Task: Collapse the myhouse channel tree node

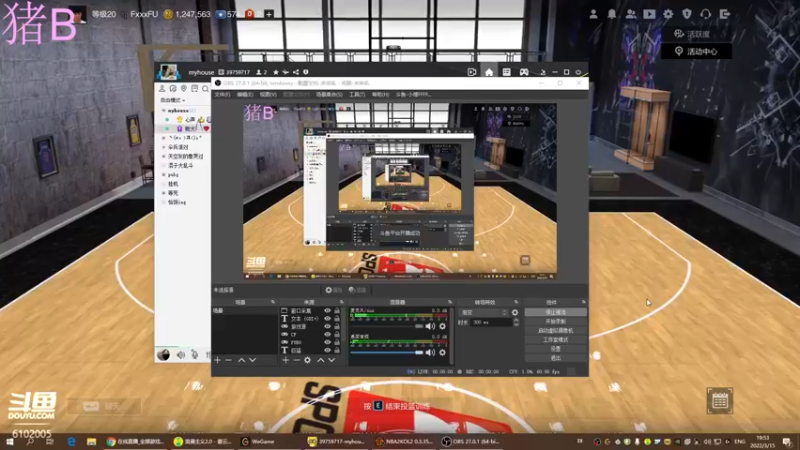Action: tap(164, 110)
